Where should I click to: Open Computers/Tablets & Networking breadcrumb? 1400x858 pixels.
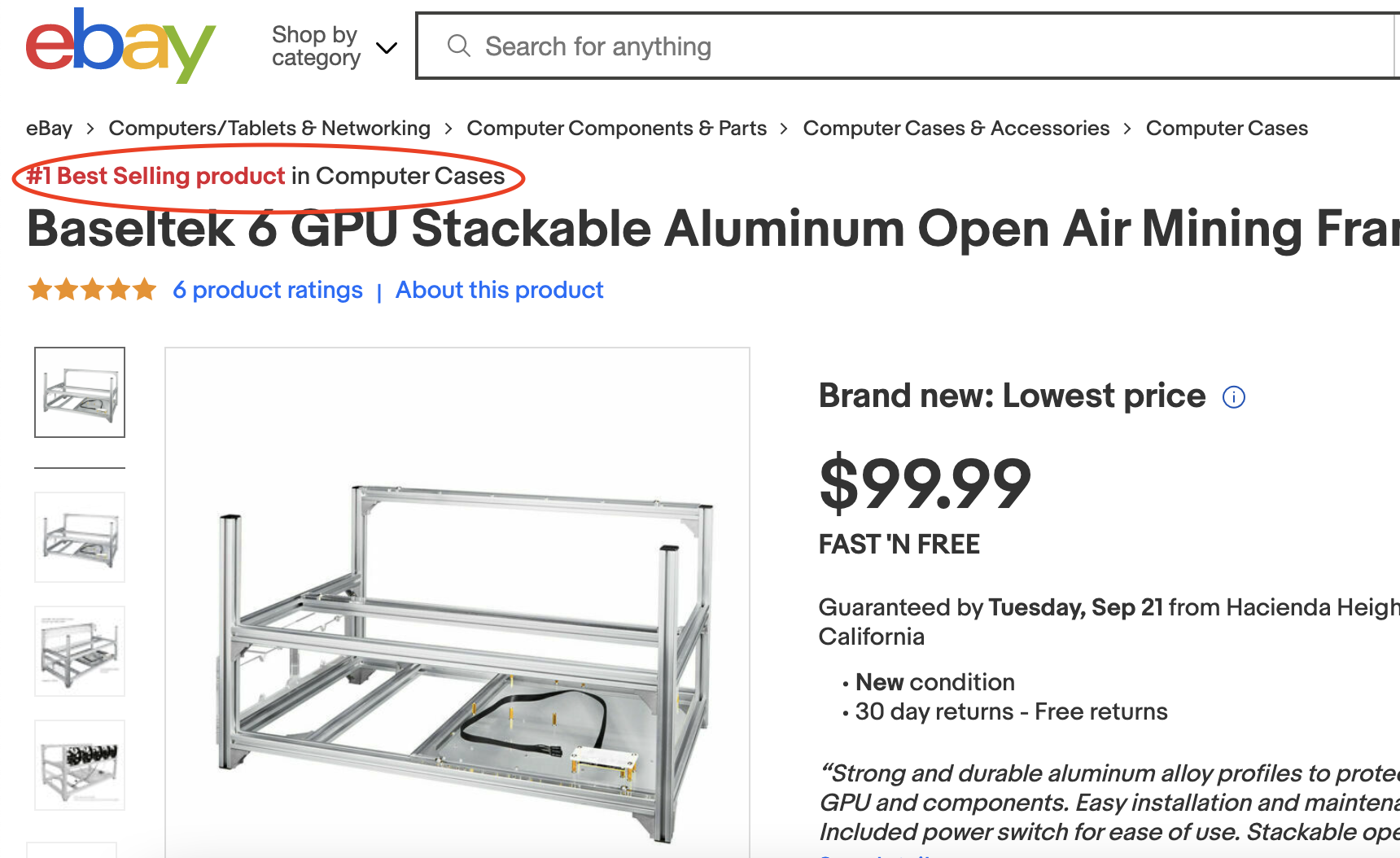[269, 128]
